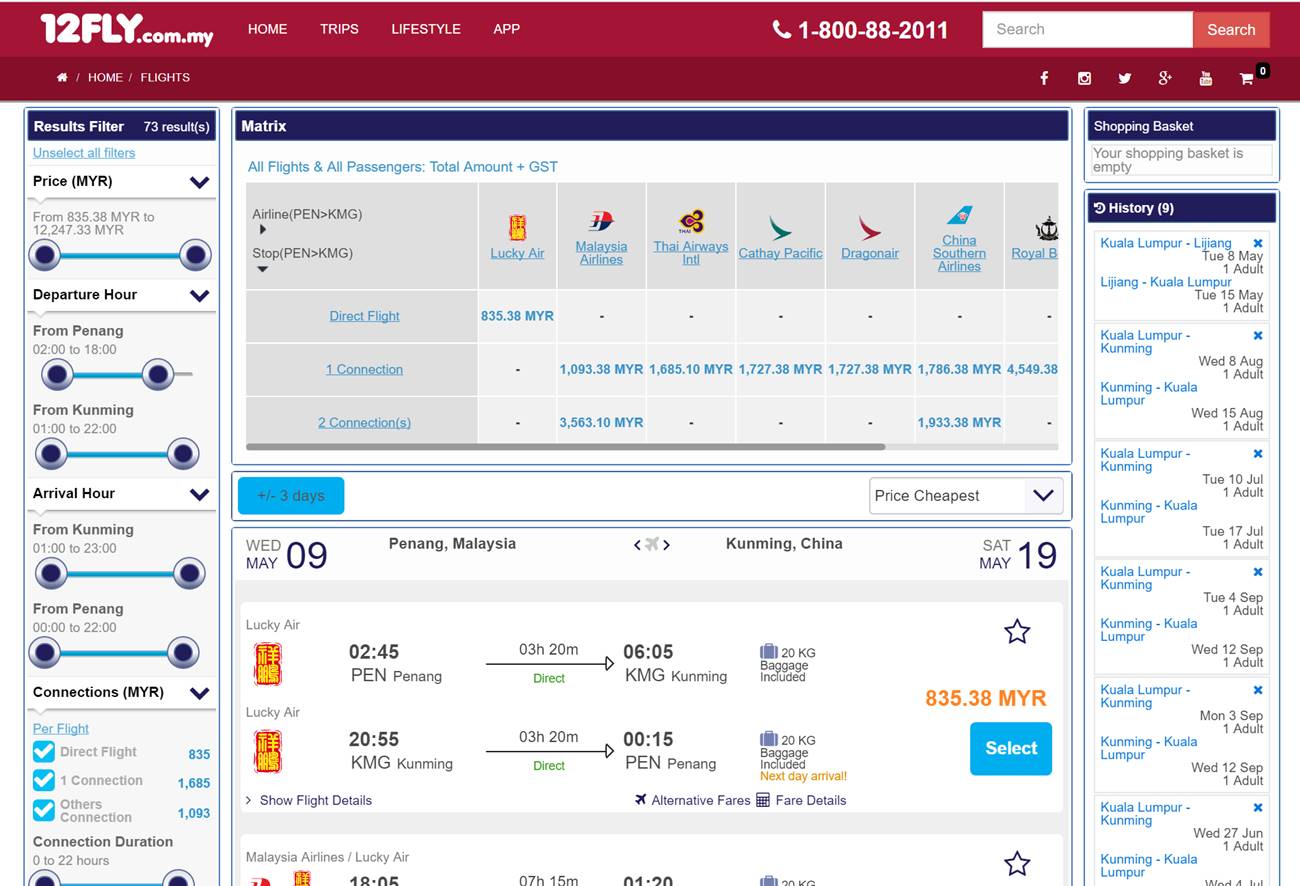The width and height of the screenshot is (1300, 886).
Task: Click Direct Flight row link in matrix
Action: [x=364, y=316]
